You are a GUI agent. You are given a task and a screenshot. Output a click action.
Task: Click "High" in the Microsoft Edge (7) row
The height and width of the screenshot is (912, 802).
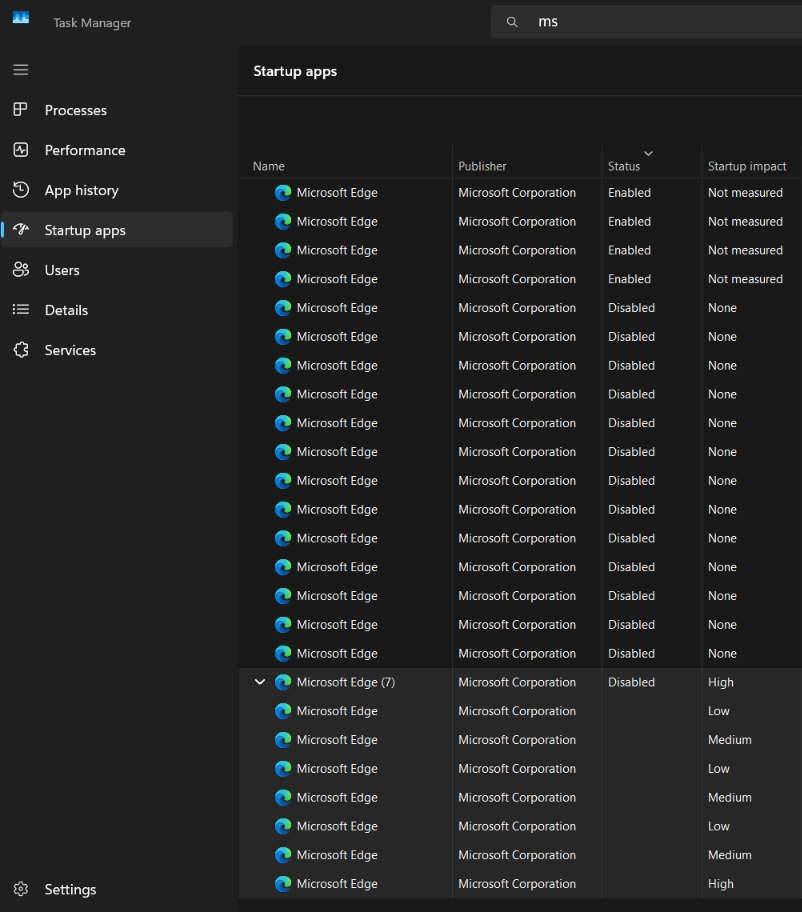pos(721,682)
